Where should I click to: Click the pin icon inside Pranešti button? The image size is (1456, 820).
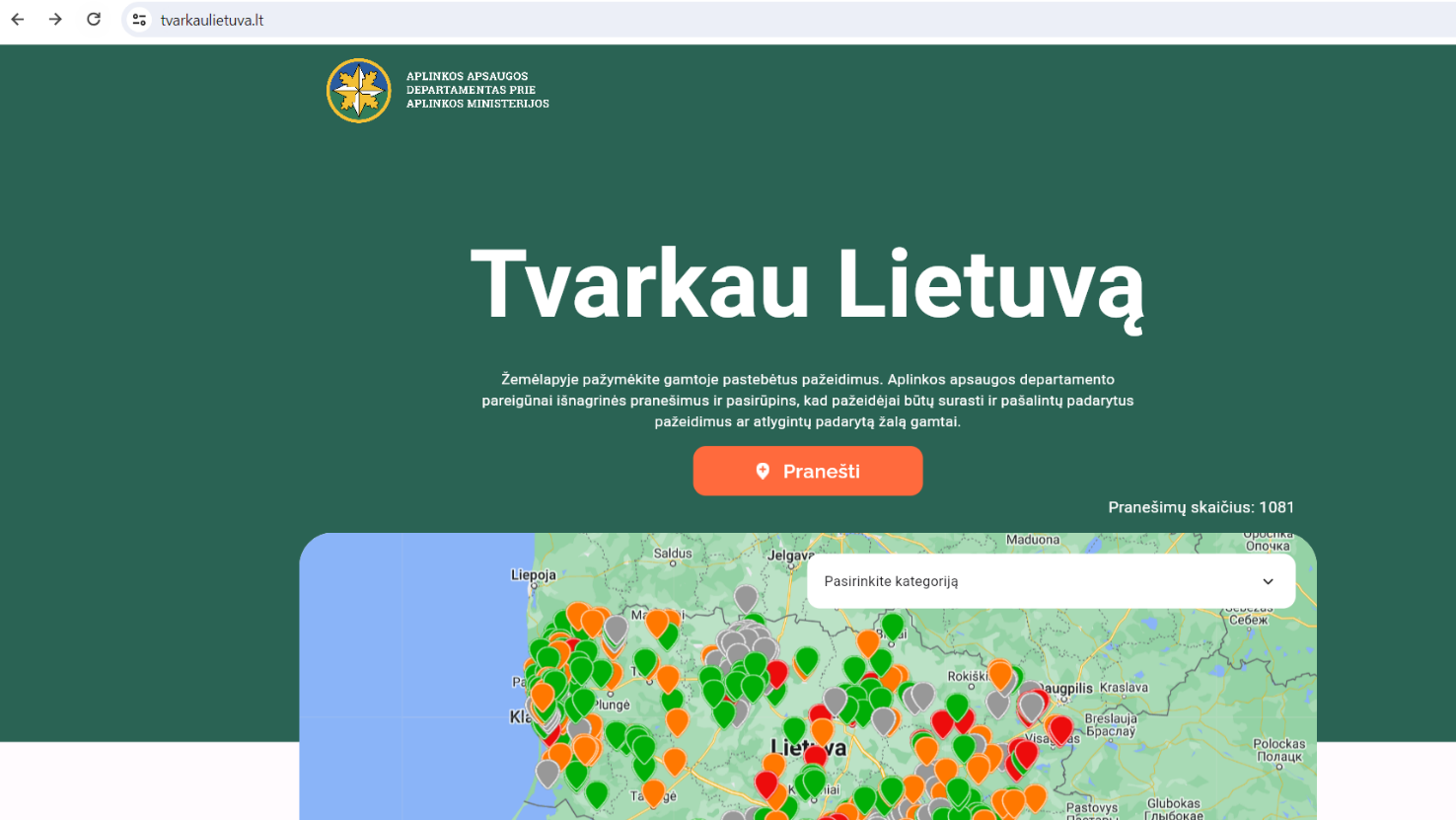pos(763,472)
